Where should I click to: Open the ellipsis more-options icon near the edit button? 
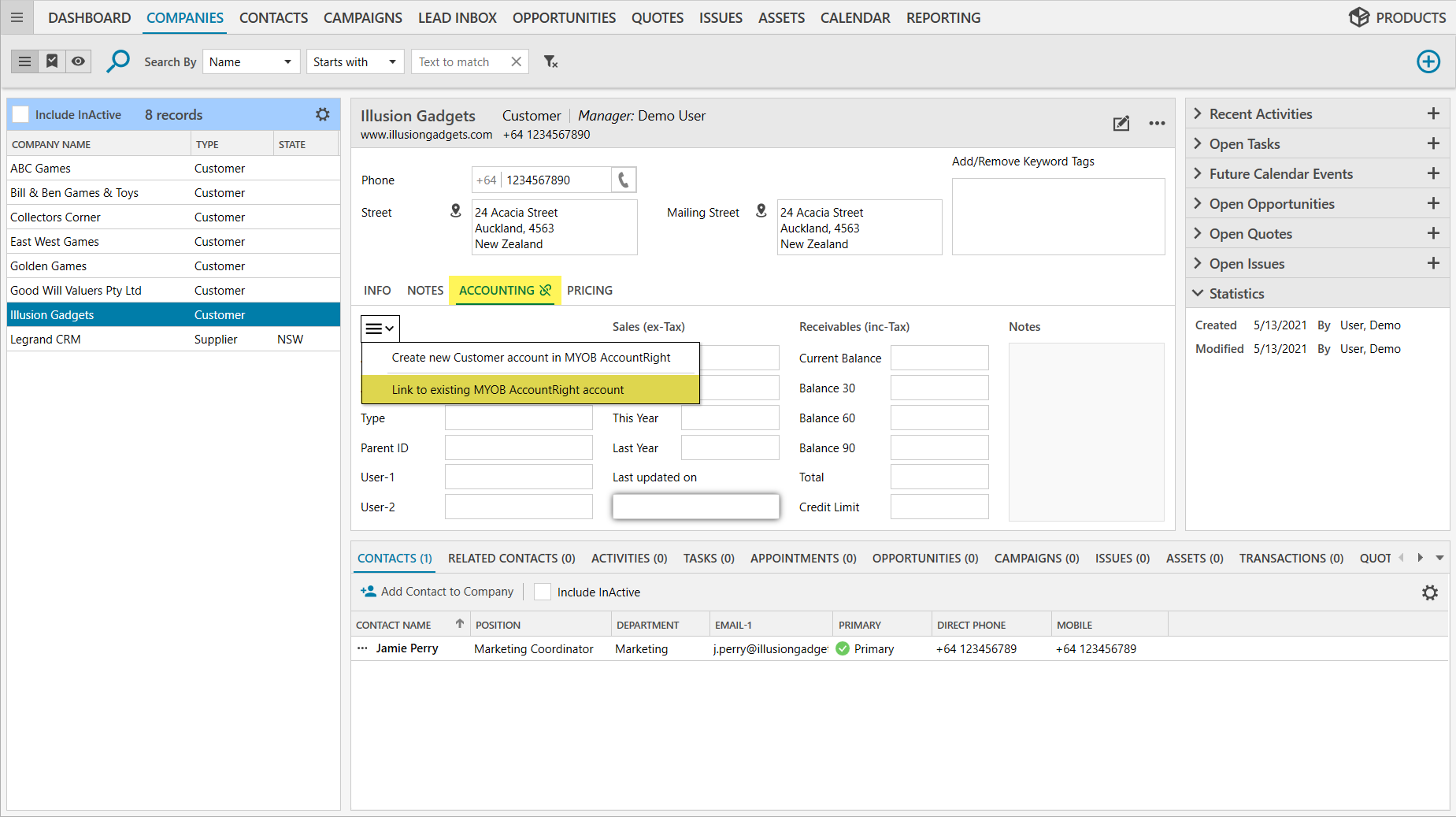tap(1158, 124)
